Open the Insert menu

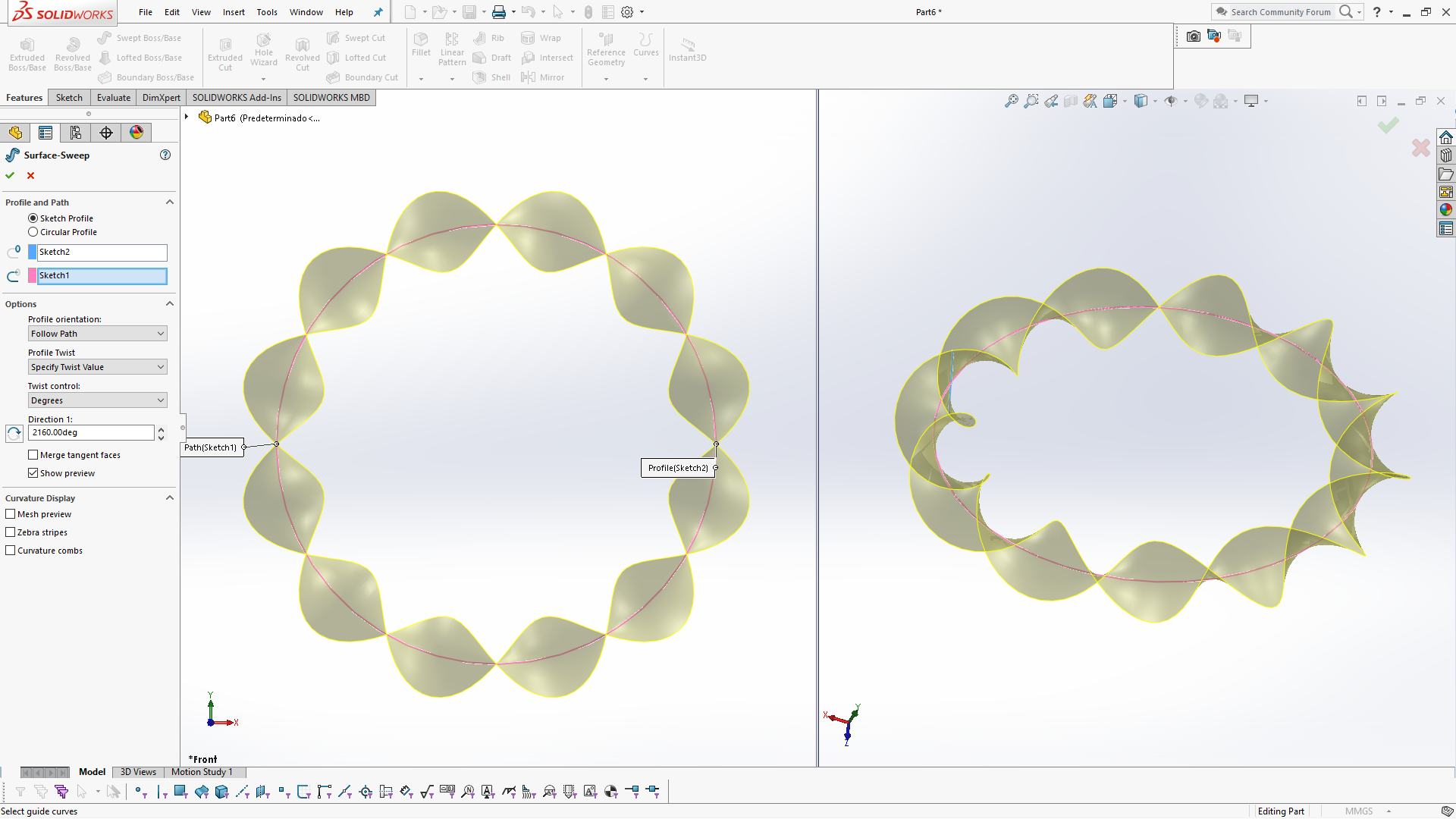coord(234,12)
